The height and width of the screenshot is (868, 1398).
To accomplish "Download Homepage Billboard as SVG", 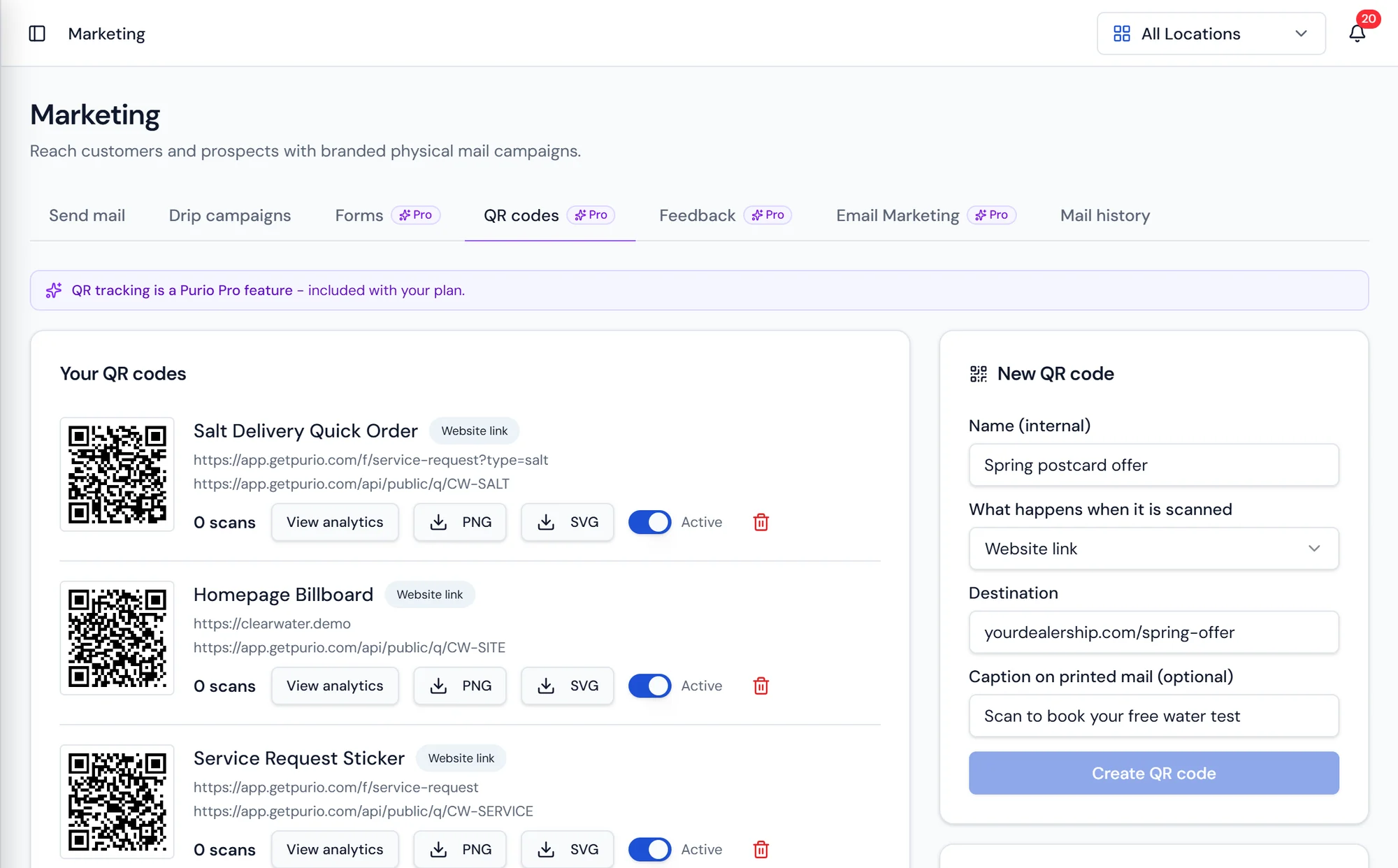I will pos(568,686).
